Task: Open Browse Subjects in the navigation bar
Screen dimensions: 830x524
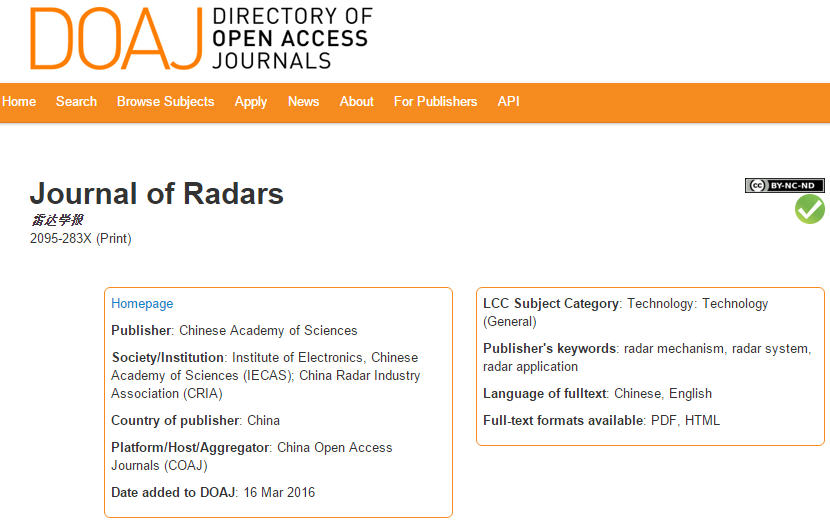Action: (165, 101)
